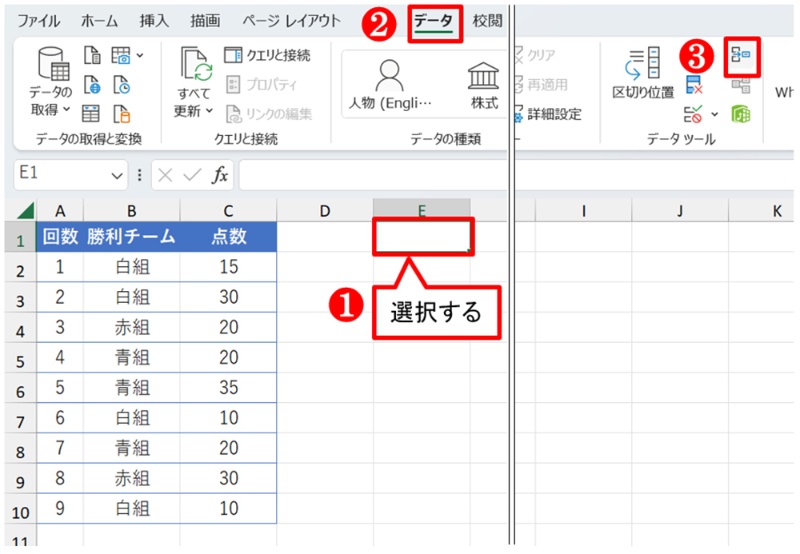Click the Existing Connections icon
The image size is (800, 554).
click(x=121, y=114)
